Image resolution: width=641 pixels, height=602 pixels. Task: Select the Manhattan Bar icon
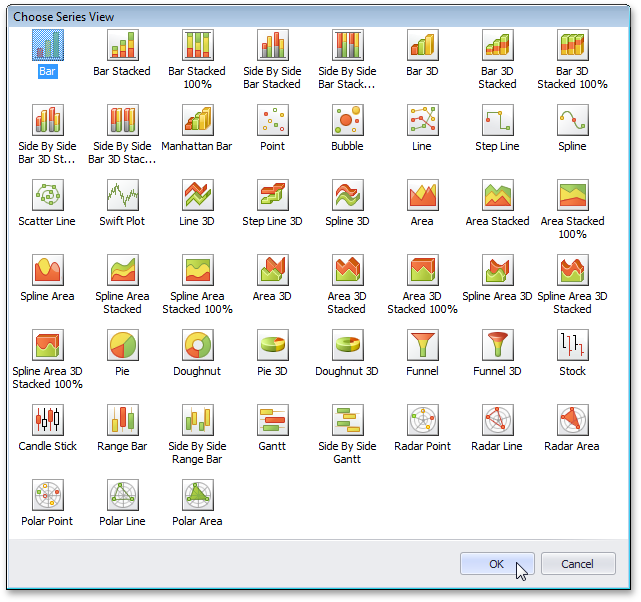click(x=198, y=120)
